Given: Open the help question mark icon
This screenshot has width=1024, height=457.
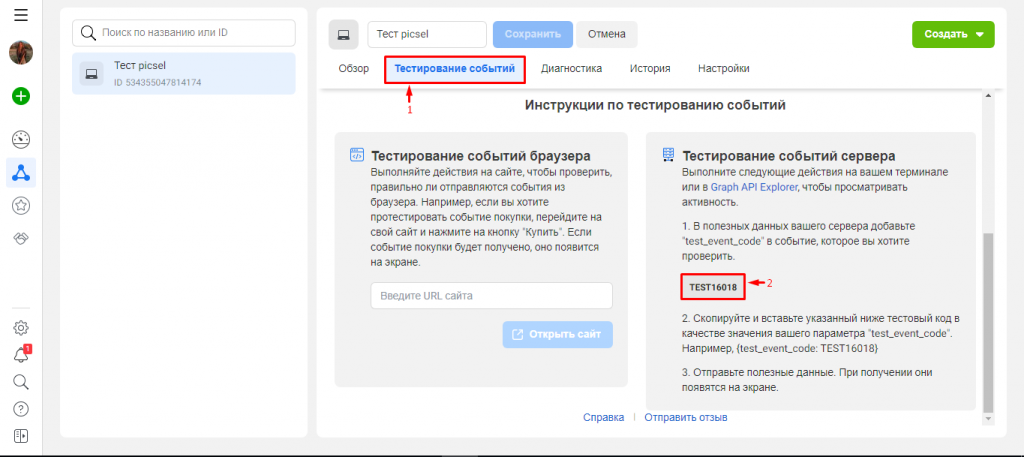Looking at the screenshot, I should (22, 409).
